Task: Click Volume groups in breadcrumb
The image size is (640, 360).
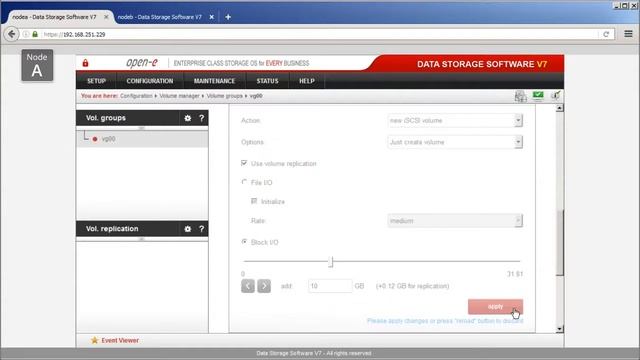Action: pyautogui.click(x=224, y=96)
